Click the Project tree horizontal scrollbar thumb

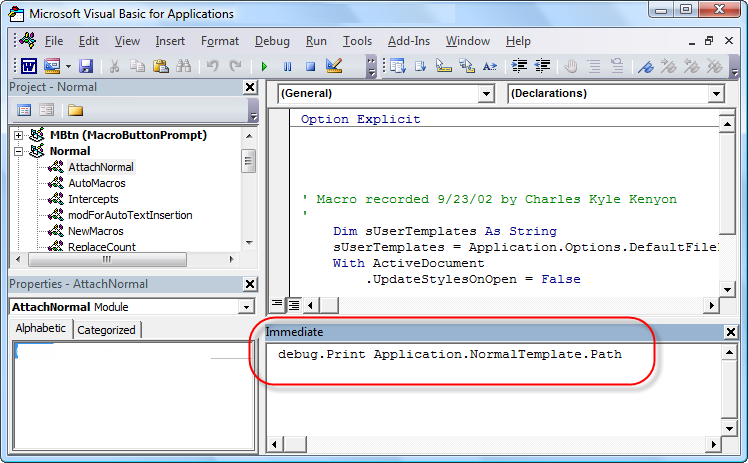[x=107, y=259]
